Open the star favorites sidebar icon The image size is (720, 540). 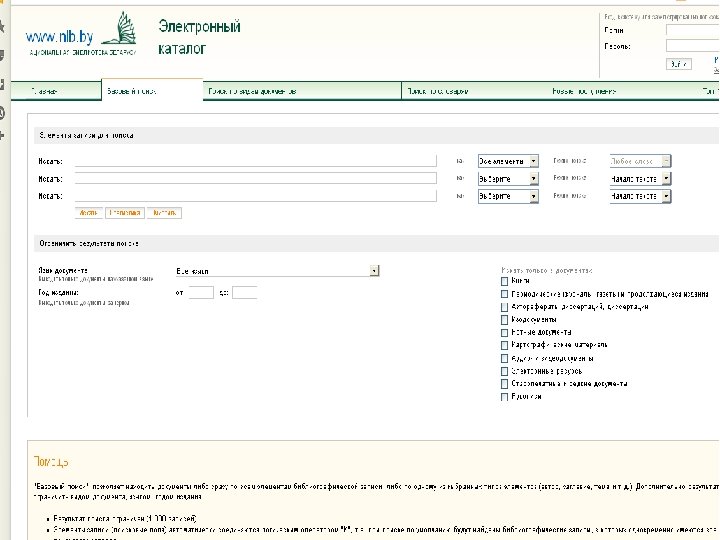[2, 26]
